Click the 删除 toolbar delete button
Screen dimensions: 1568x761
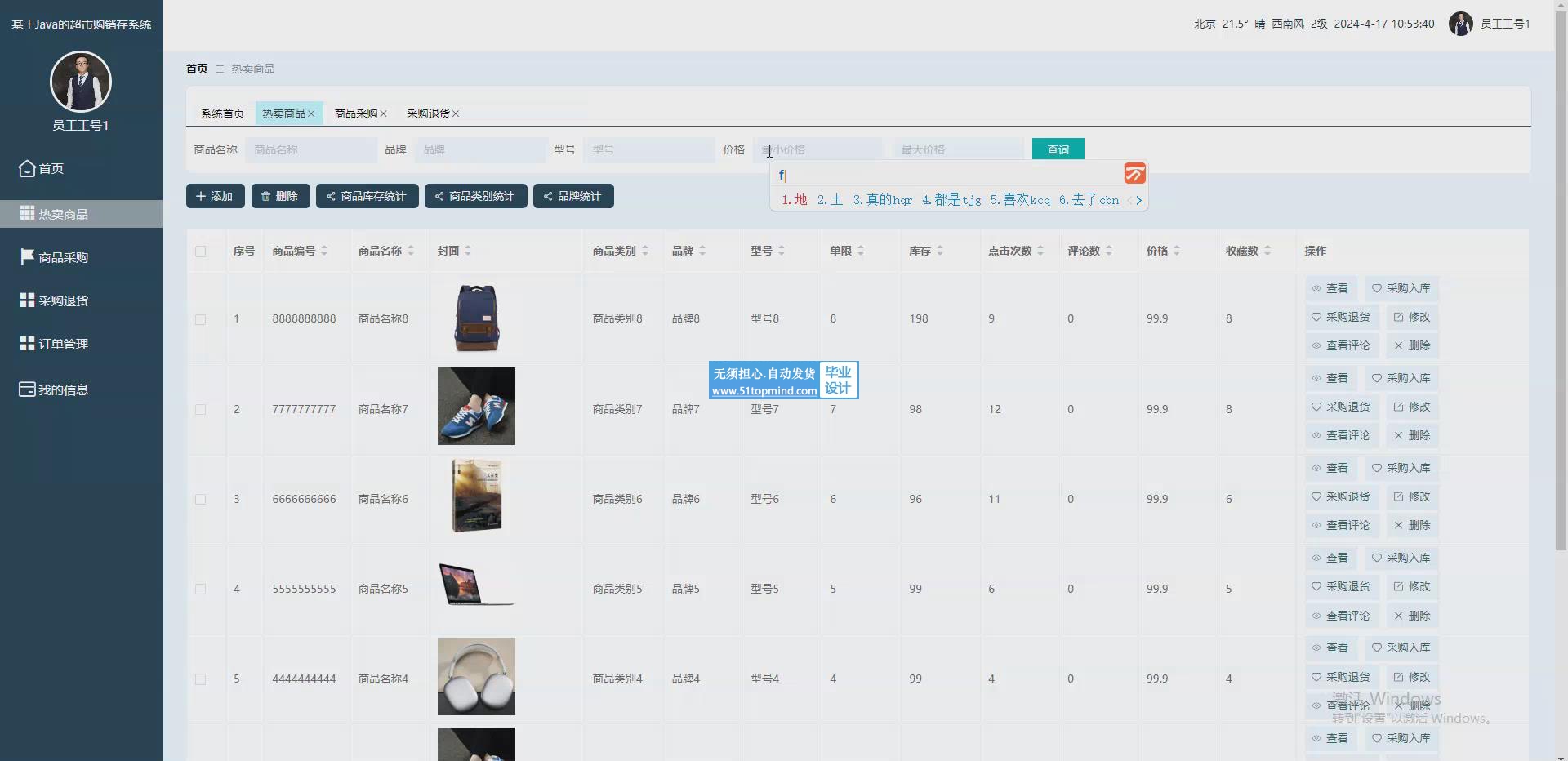(x=280, y=196)
